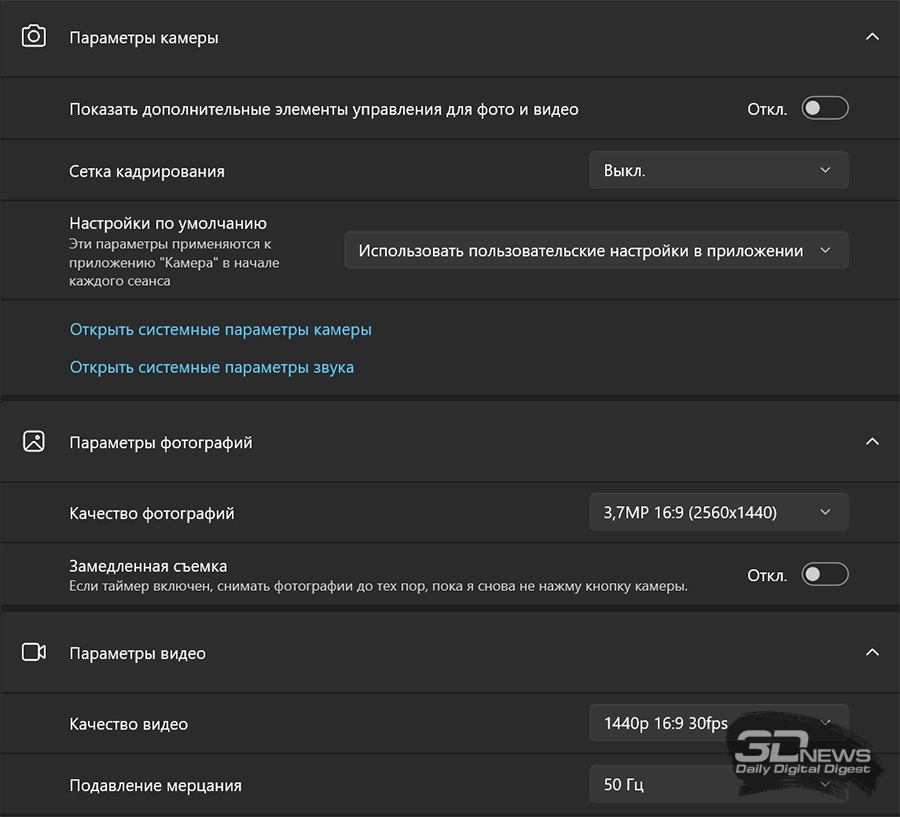Viewport: 900px width, 817px height.
Task: Open the Настройки по умолчанию dropdown
Action: coord(596,251)
